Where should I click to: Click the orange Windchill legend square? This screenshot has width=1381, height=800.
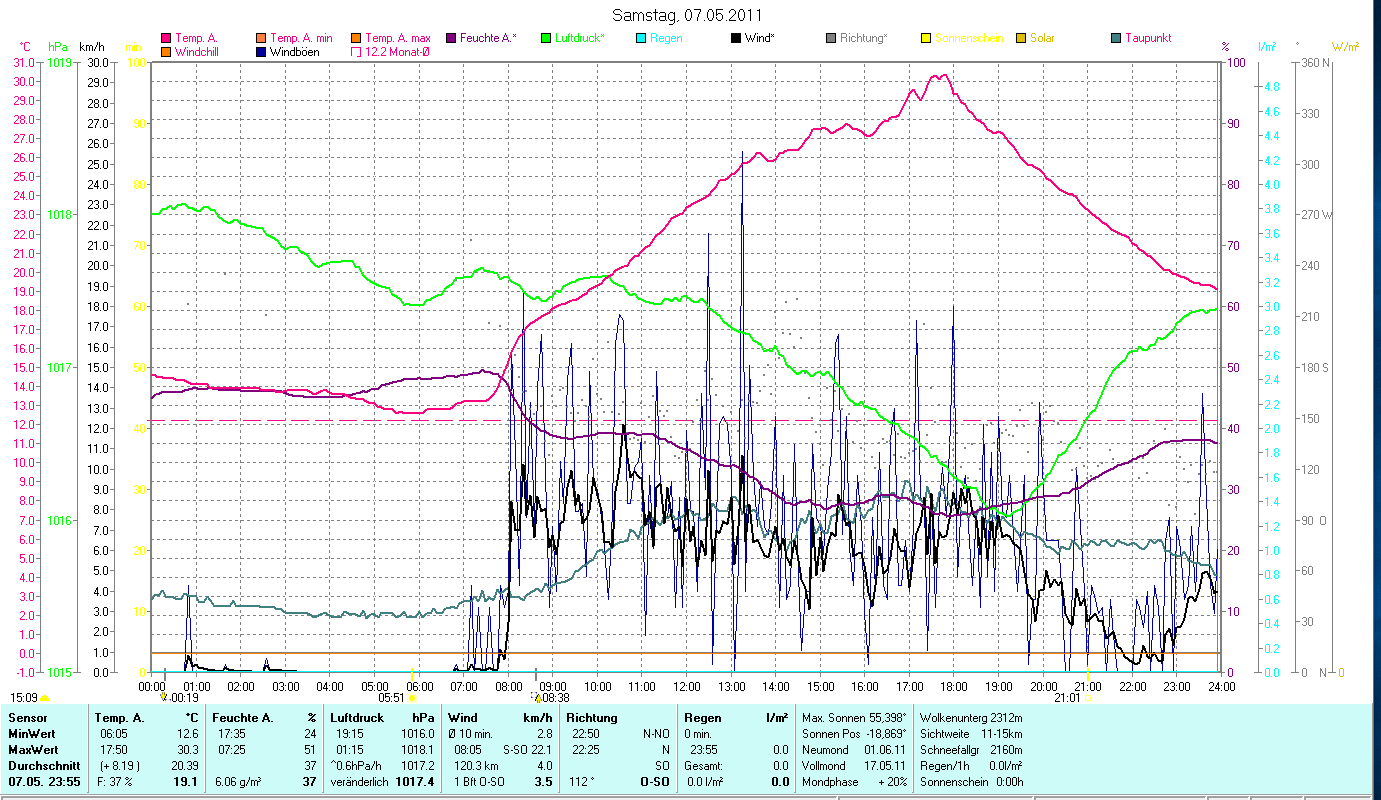(x=166, y=52)
